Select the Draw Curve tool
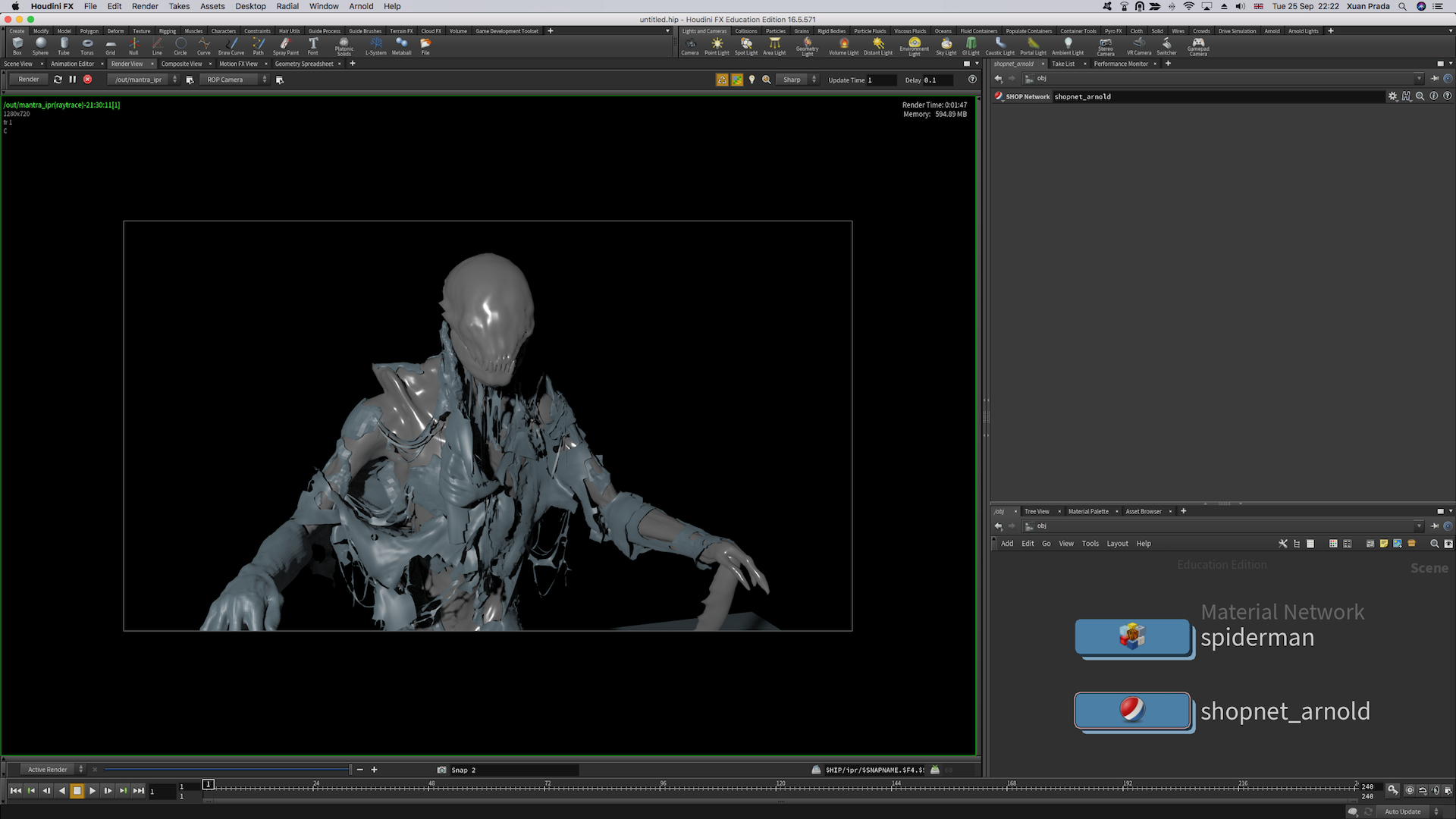Viewport: 1456px width, 819px height. (x=231, y=46)
